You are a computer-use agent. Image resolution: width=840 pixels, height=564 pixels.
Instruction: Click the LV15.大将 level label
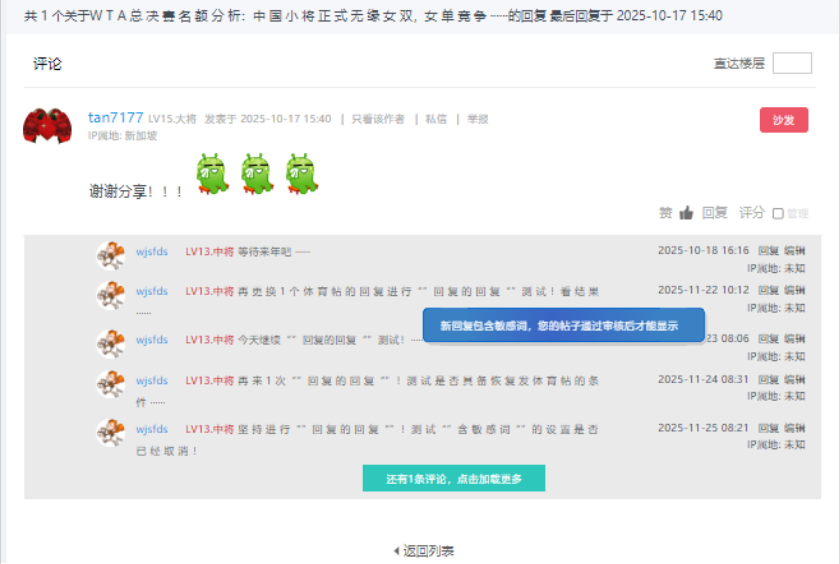(x=172, y=119)
